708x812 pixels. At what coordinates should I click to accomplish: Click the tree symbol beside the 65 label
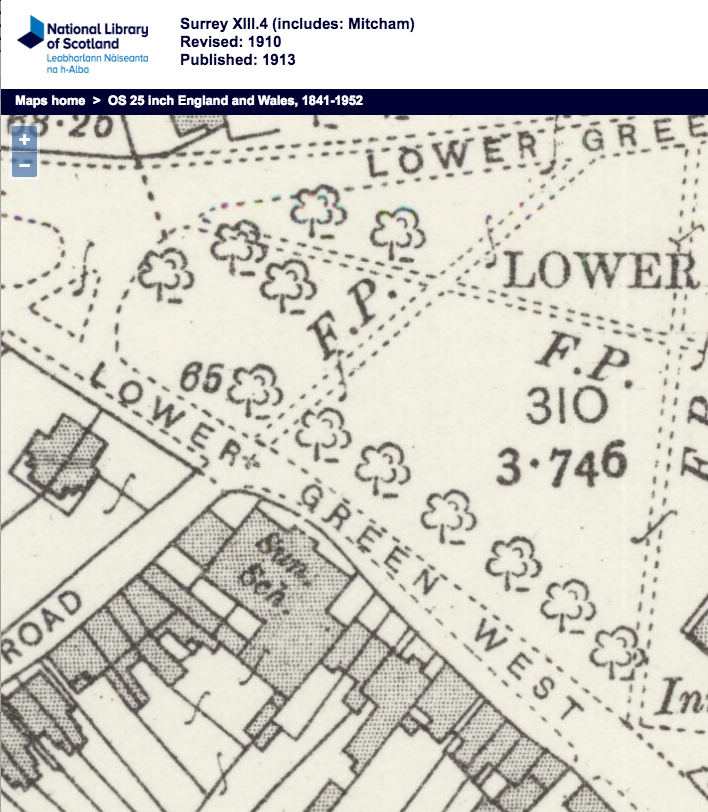point(258,388)
